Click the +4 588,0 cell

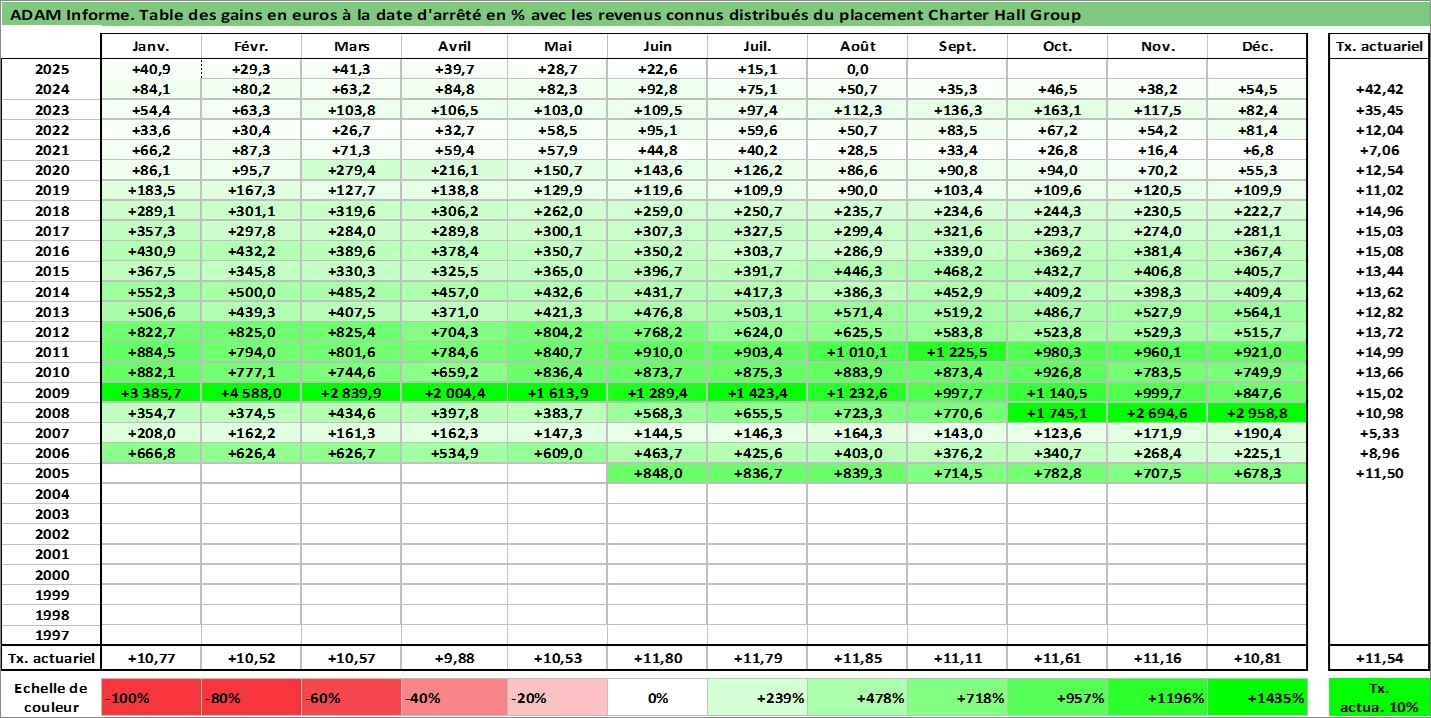coord(252,392)
